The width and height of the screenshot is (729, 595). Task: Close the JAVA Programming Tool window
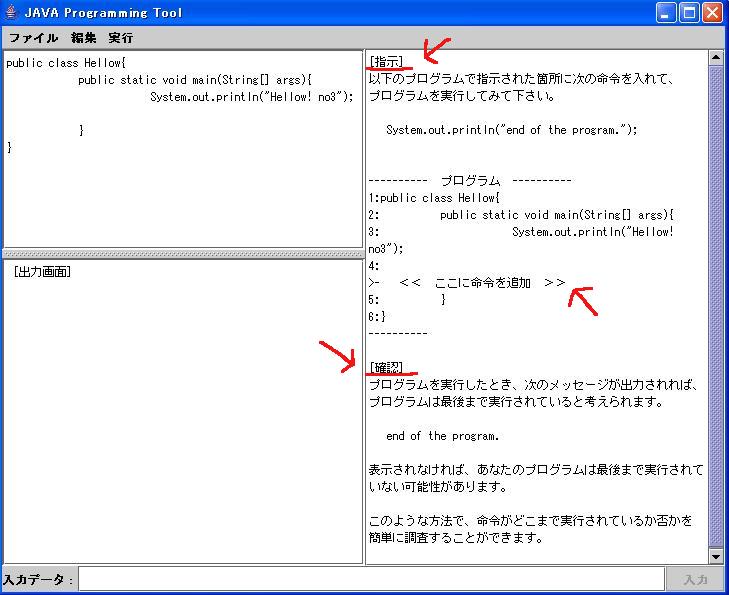click(x=712, y=13)
